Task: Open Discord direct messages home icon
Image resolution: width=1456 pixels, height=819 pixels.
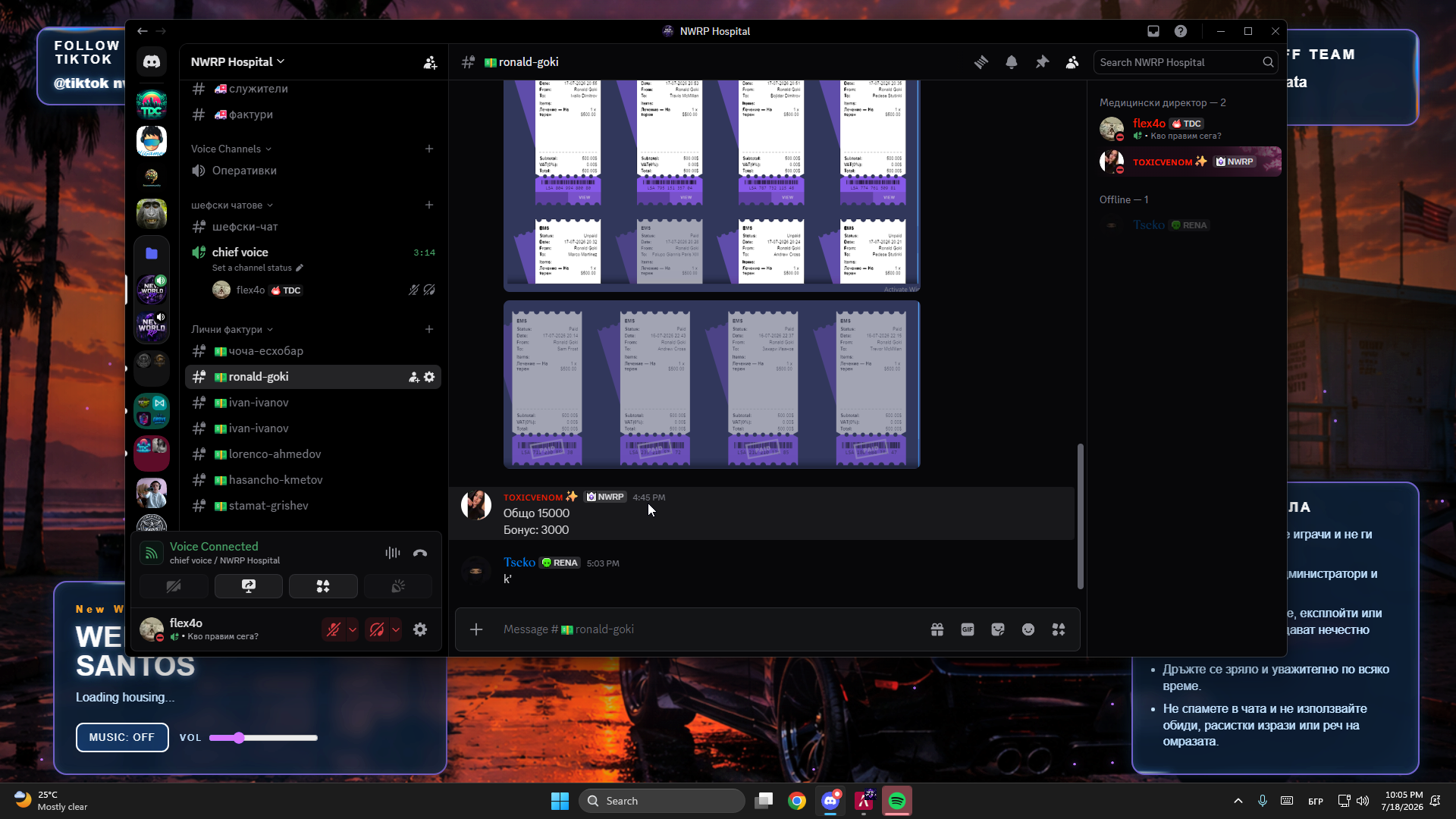Action: pos(152,62)
